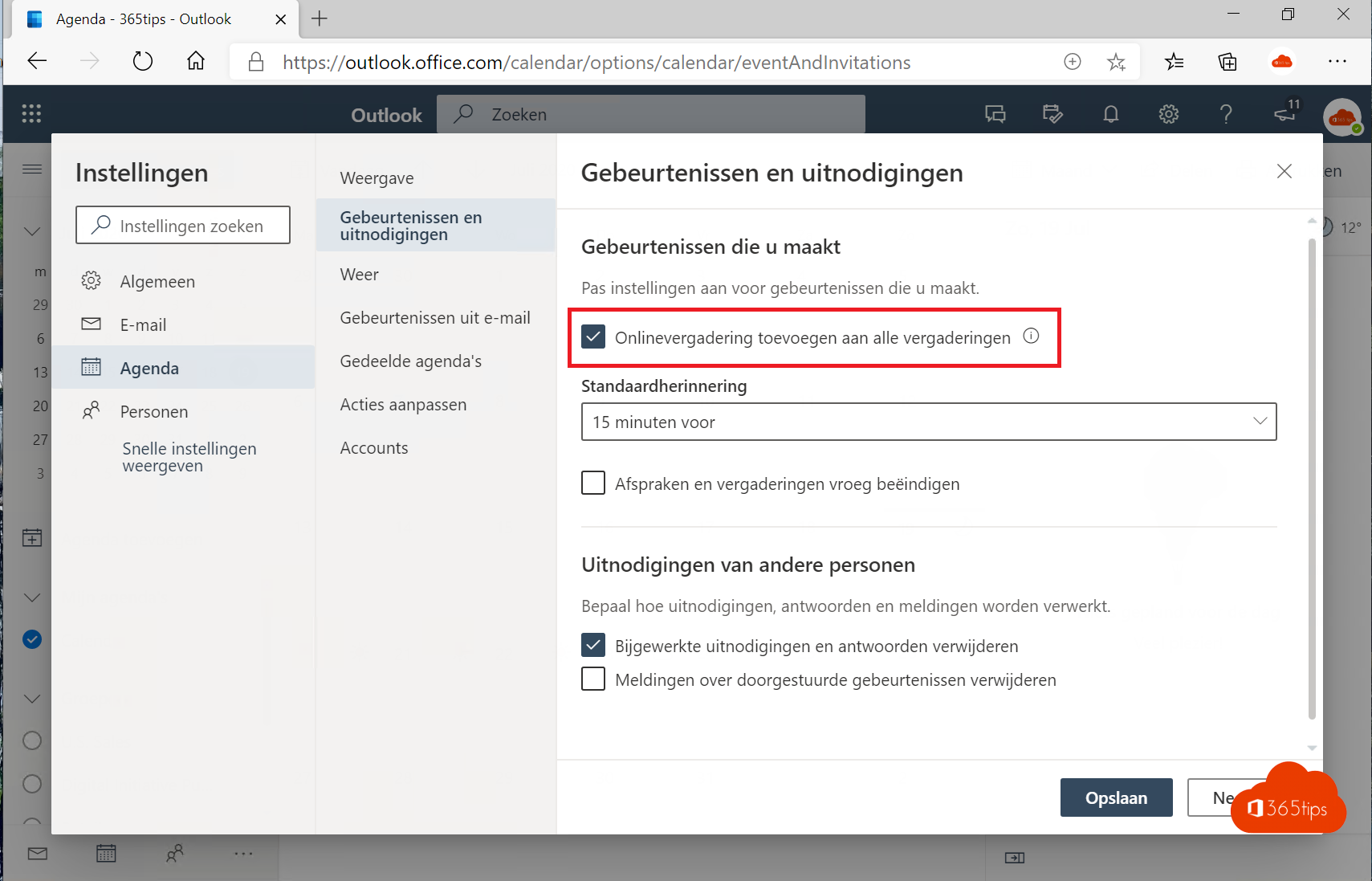Open Snelle instellingen weergeven
Image resolution: width=1372 pixels, height=881 pixels.
tap(189, 456)
